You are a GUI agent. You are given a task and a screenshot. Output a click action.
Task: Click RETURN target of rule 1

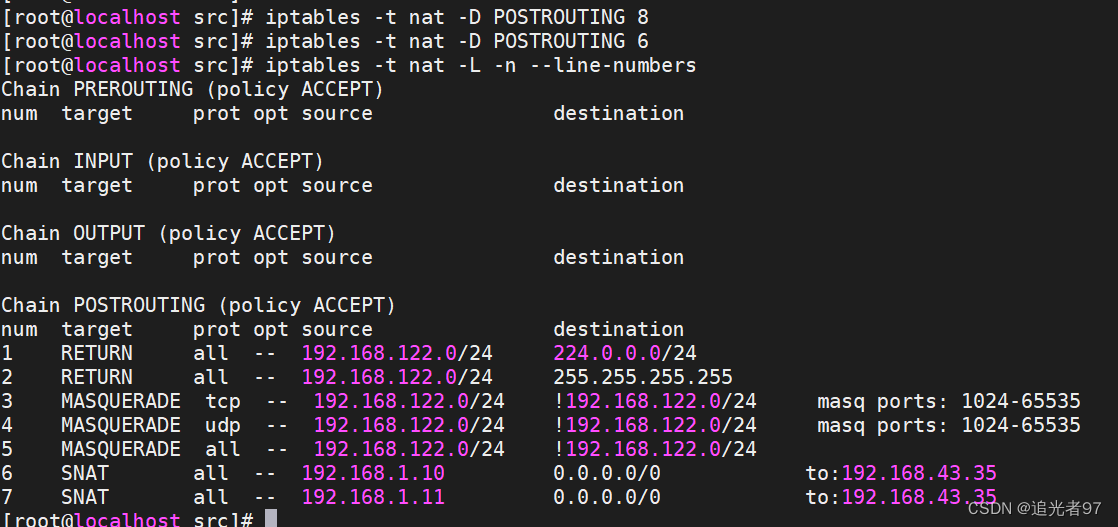(97, 353)
